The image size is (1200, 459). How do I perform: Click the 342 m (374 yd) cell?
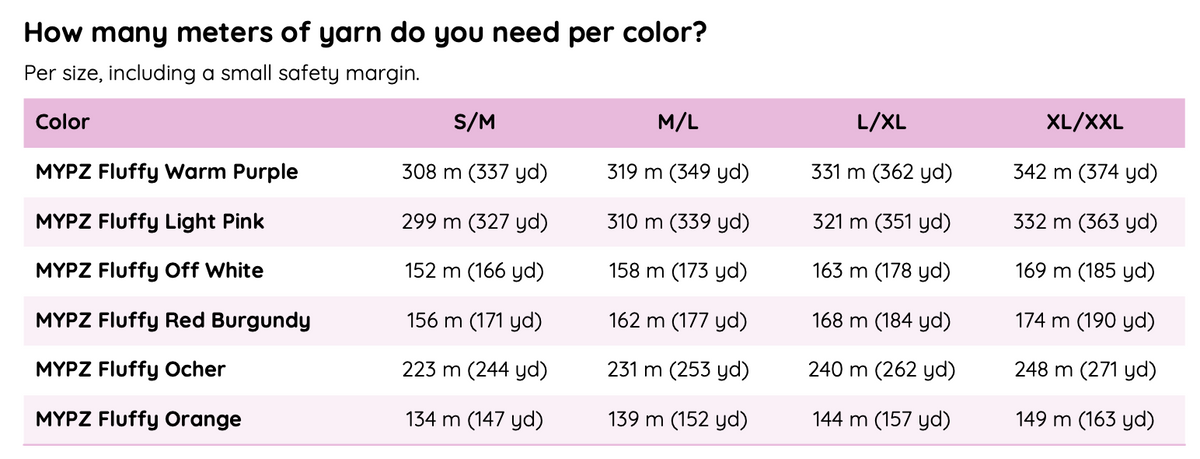(x=1085, y=172)
